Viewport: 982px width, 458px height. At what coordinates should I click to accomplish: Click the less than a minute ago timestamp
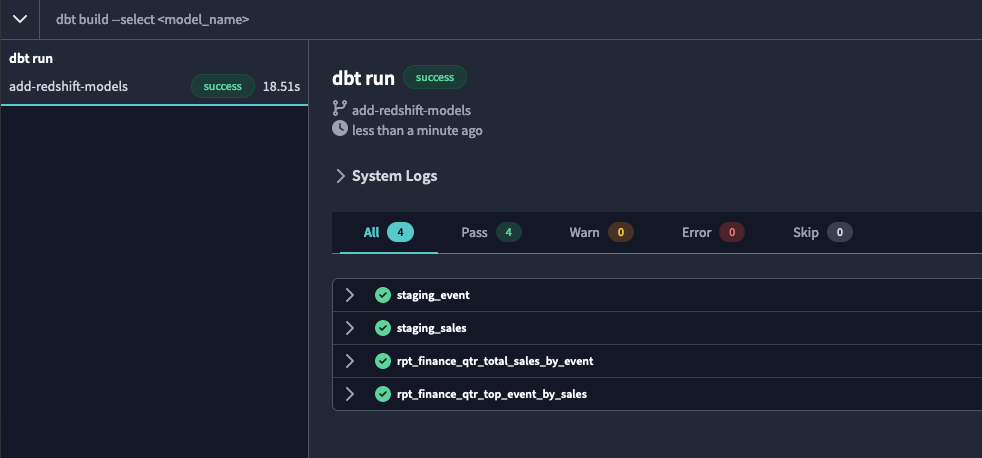click(x=417, y=131)
